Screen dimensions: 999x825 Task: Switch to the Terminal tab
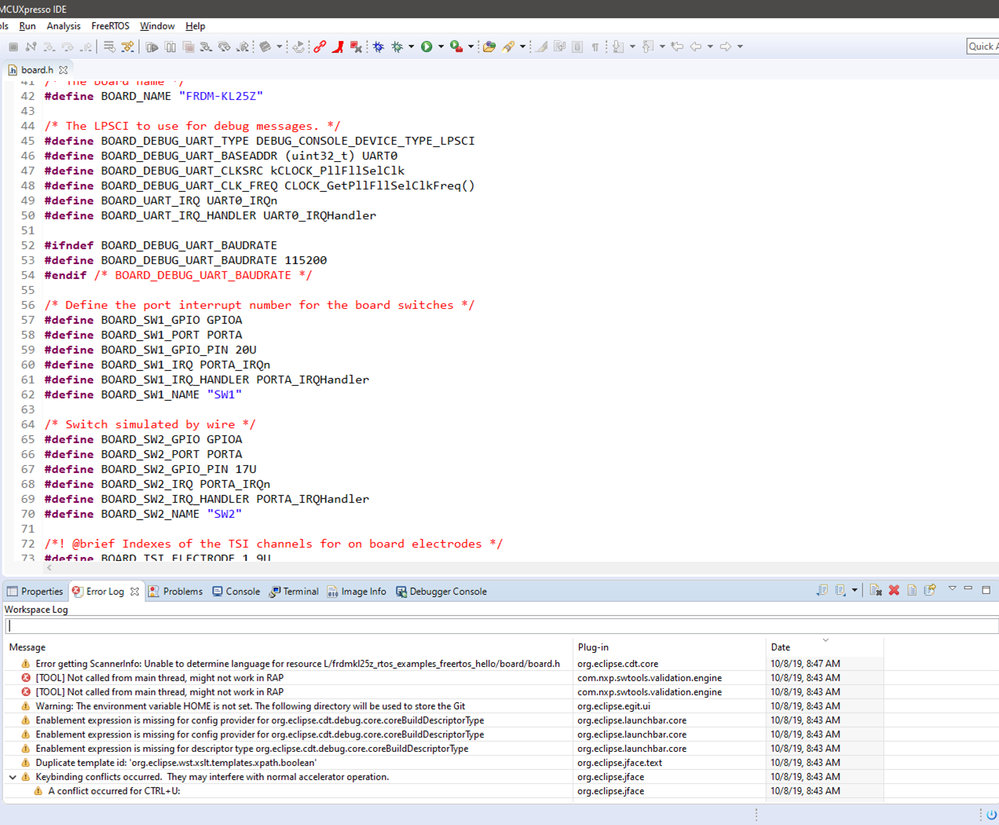tap(294, 591)
